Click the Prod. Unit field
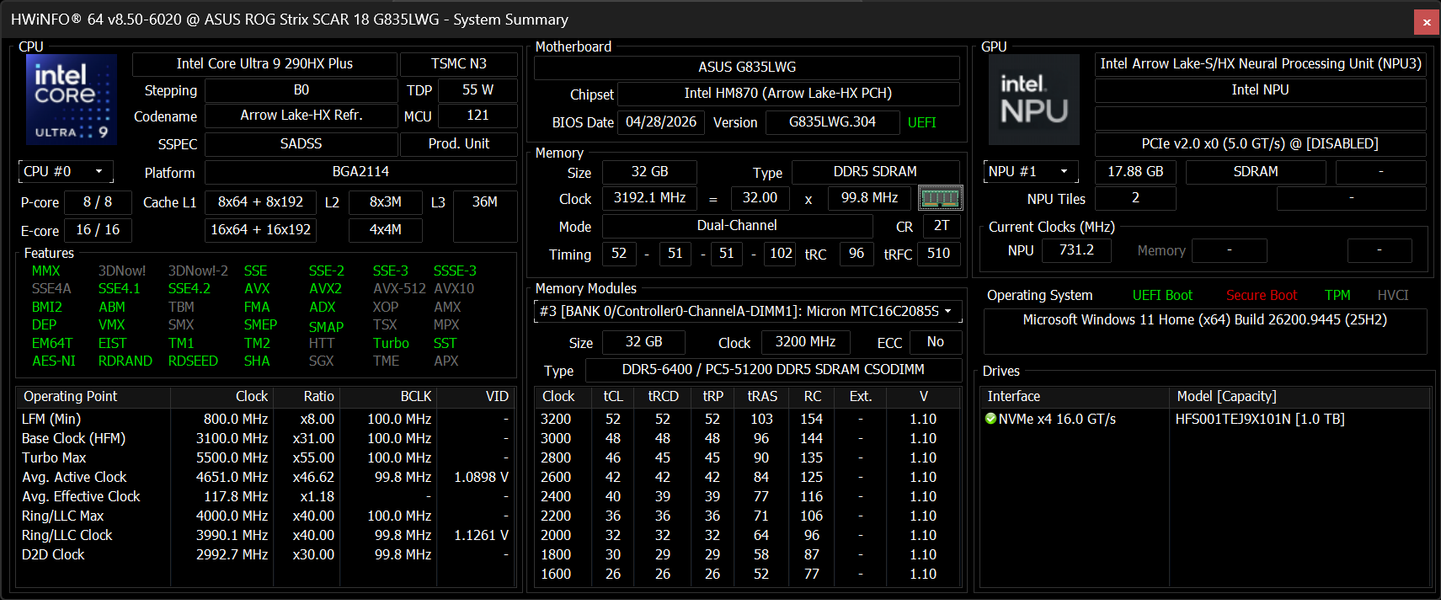This screenshot has width=1441, height=600. 459,144
